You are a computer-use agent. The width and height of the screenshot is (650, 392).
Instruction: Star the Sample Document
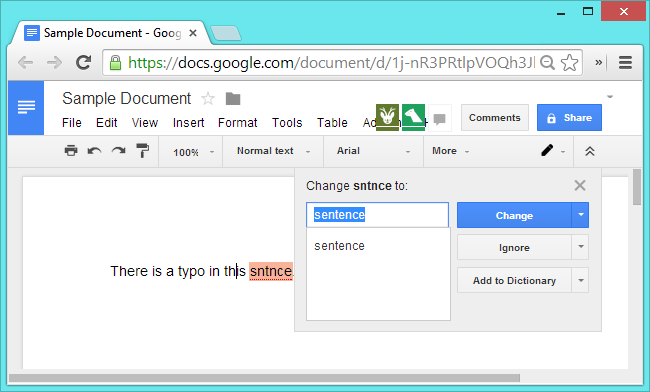point(208,99)
